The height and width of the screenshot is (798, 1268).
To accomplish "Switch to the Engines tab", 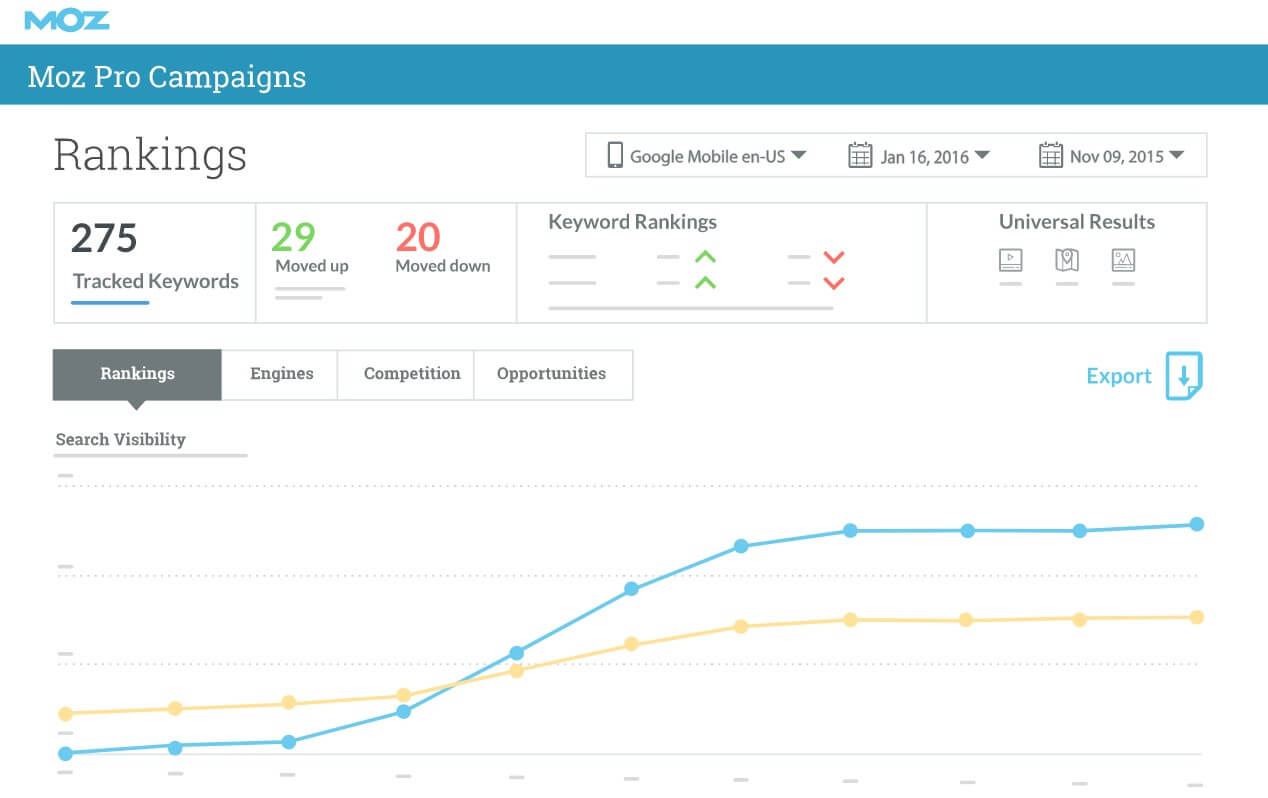I will click(x=281, y=374).
